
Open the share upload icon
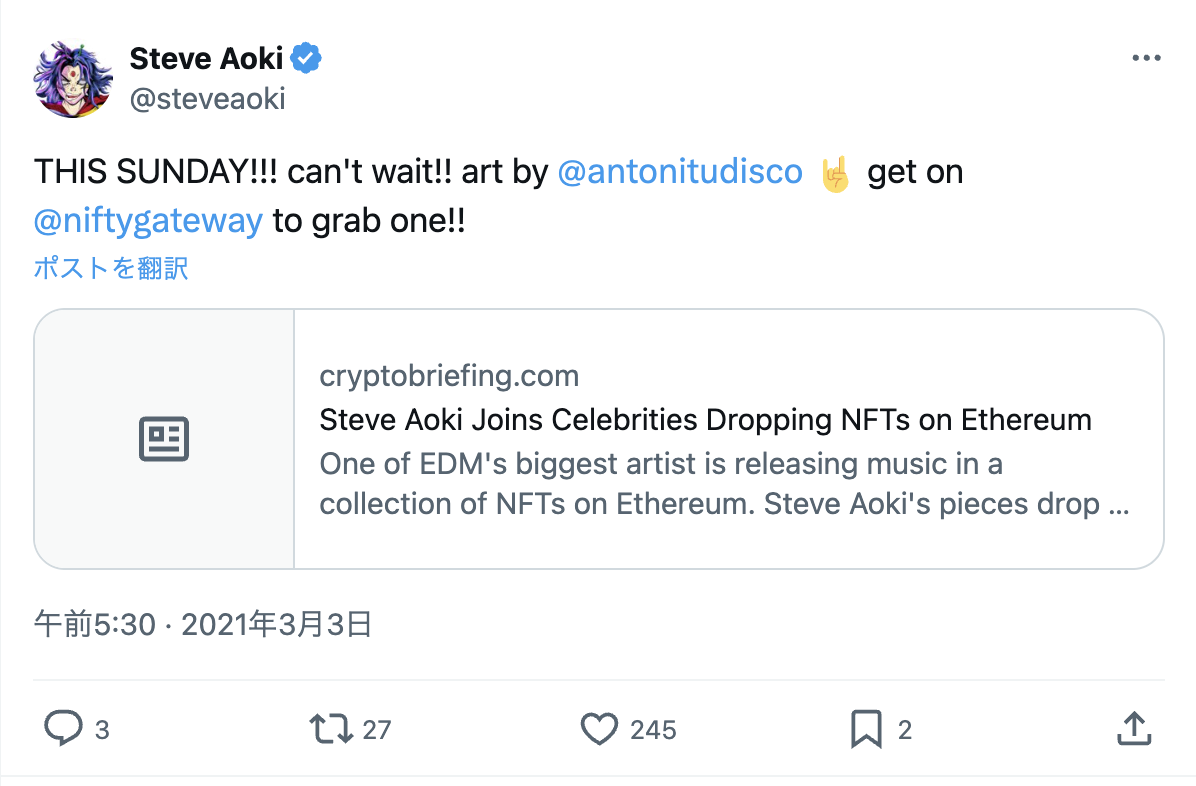[x=1132, y=728]
